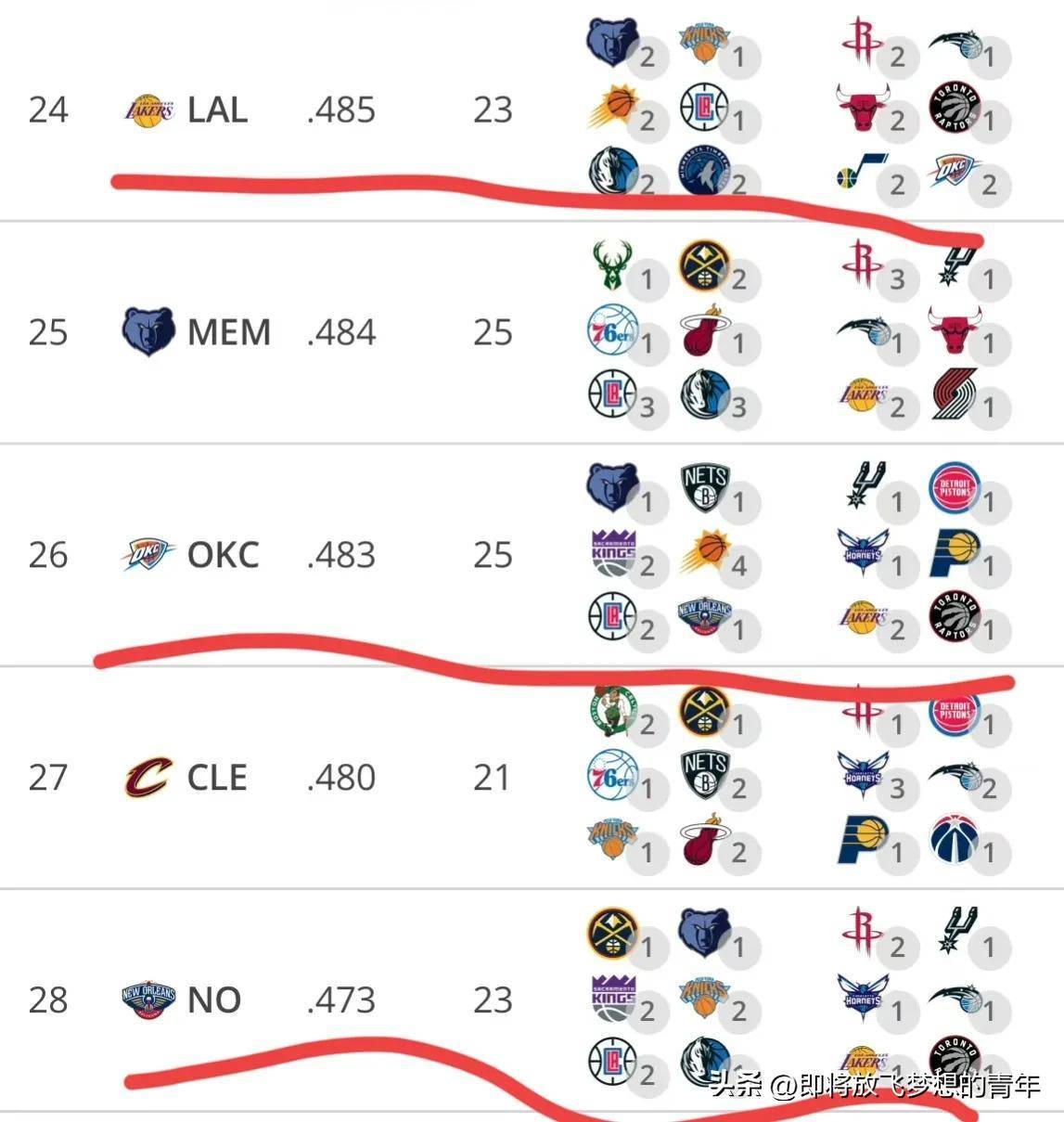
Task: Click the Lakers logo beside LAL
Action: [x=149, y=110]
